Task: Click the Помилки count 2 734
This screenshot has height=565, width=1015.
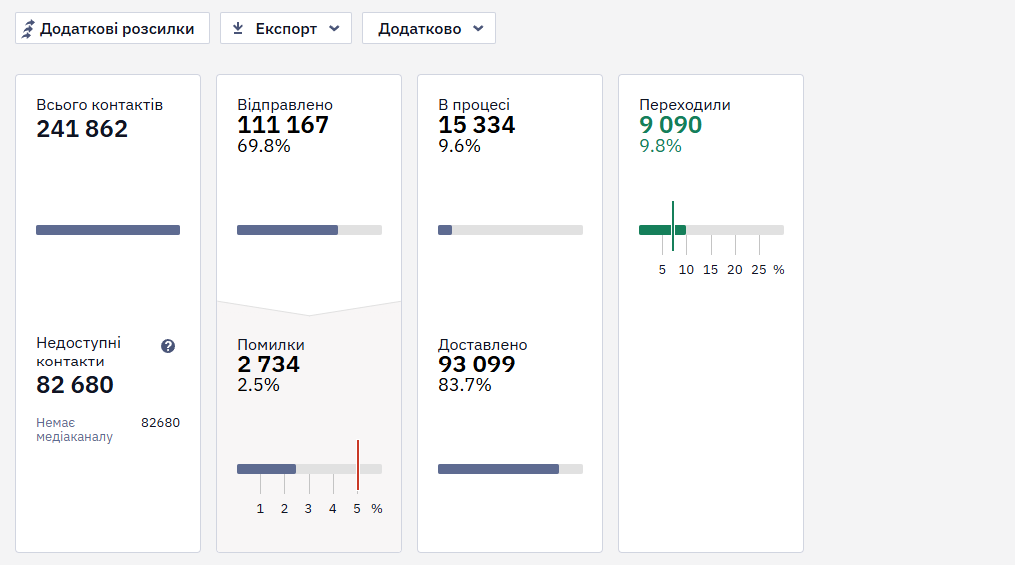Action: [x=269, y=364]
